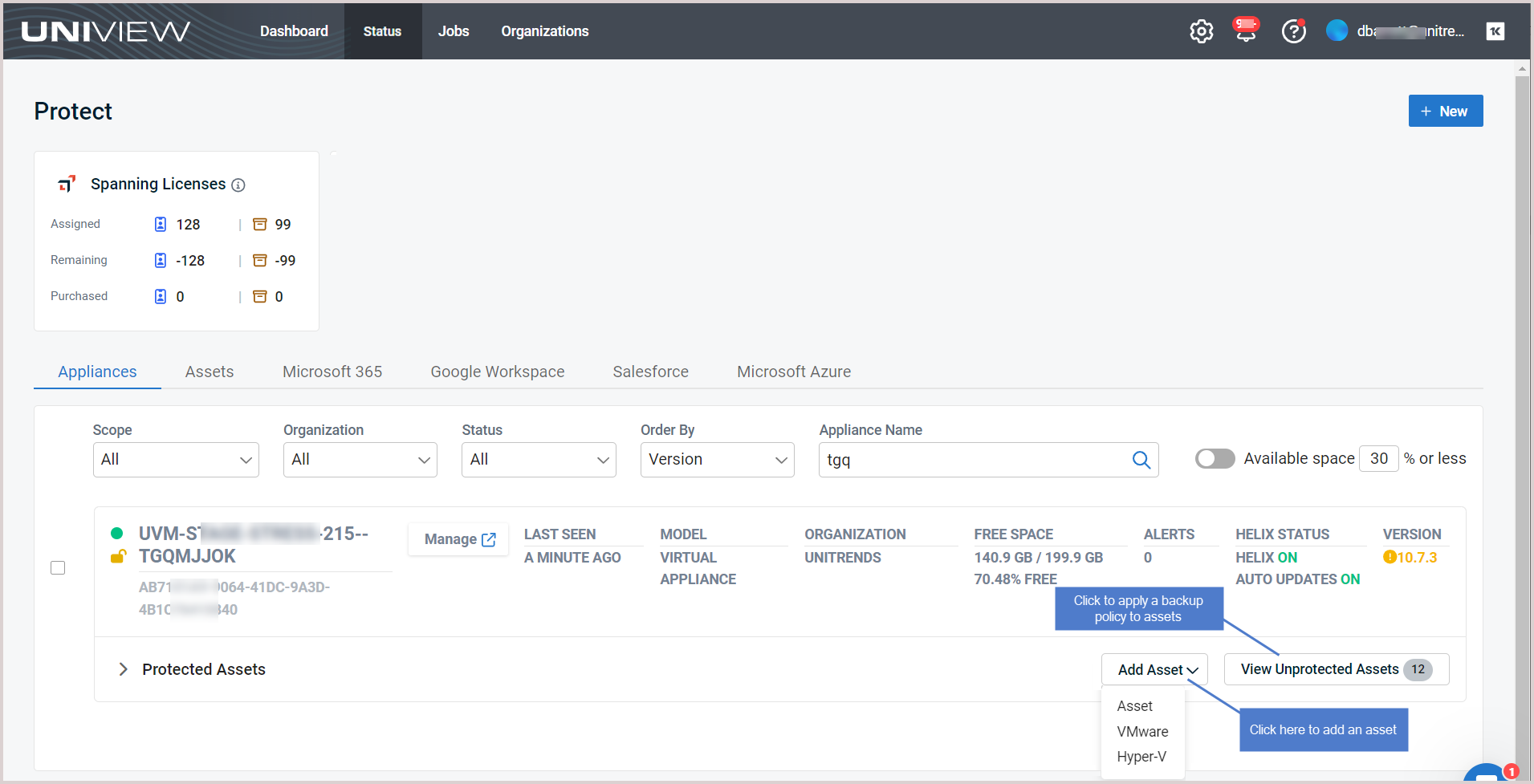Click the Spanning Licenses logo icon
This screenshot has height=784, width=1534.
(67, 185)
